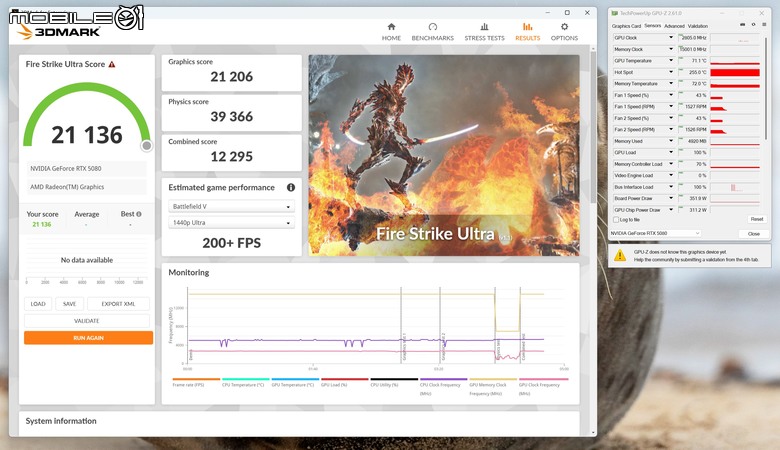Select the RESULTS section
780x450 pixels.
click(x=527, y=32)
